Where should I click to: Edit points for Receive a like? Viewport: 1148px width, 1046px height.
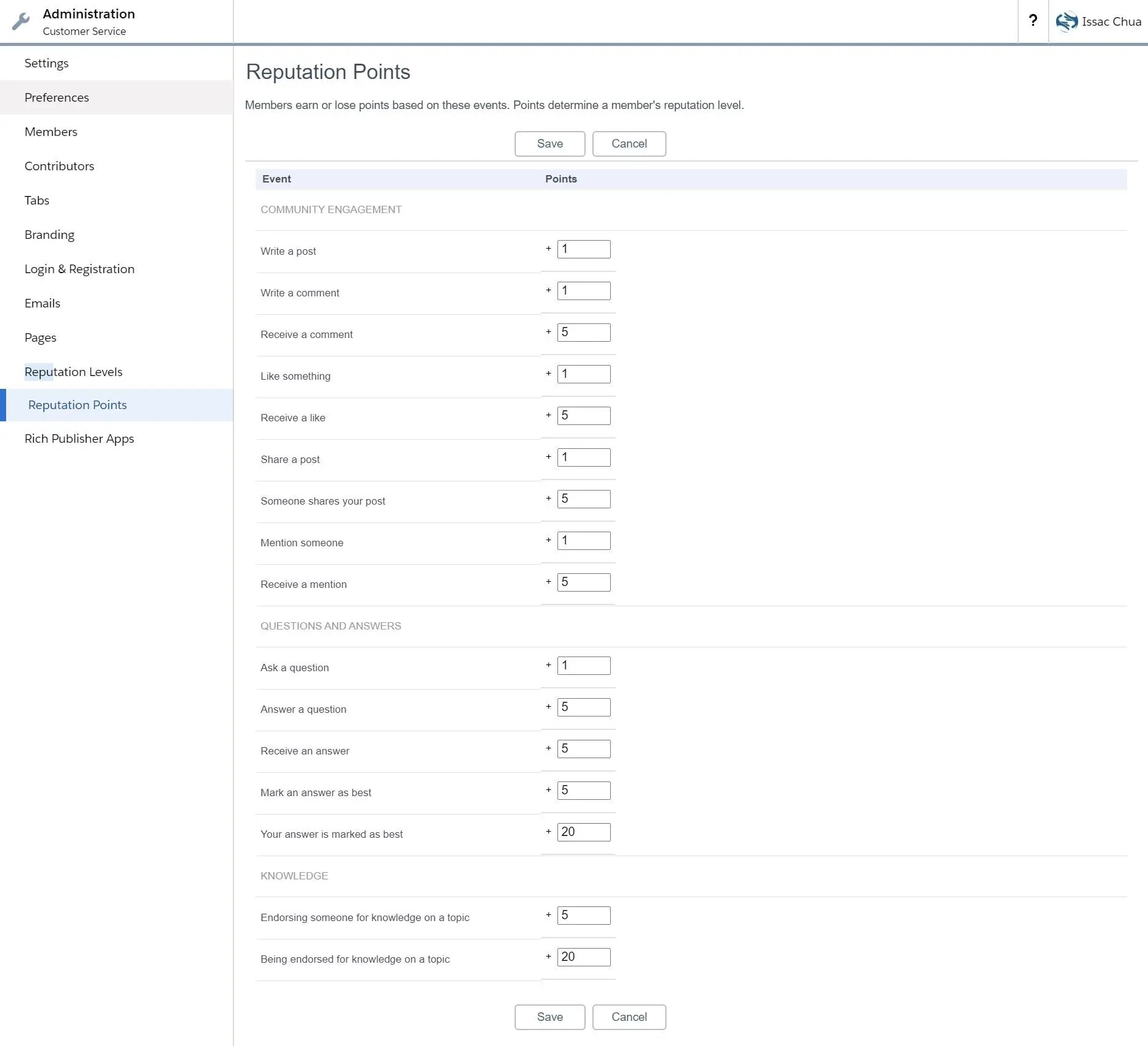(584, 416)
